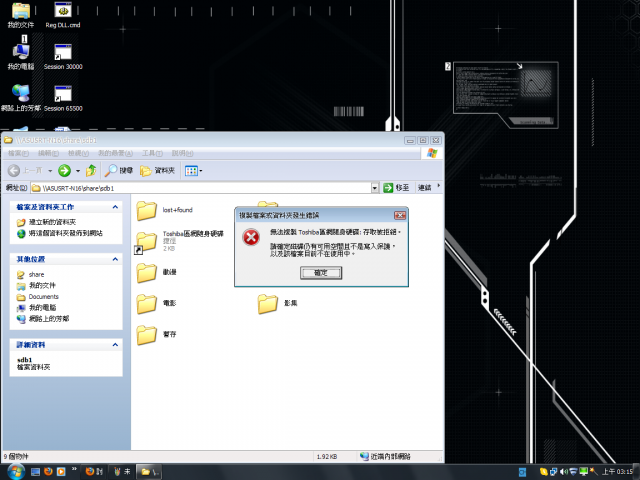Click the clock showing 上午 03:15
Viewport: 640px width, 480px height.
pos(617,472)
